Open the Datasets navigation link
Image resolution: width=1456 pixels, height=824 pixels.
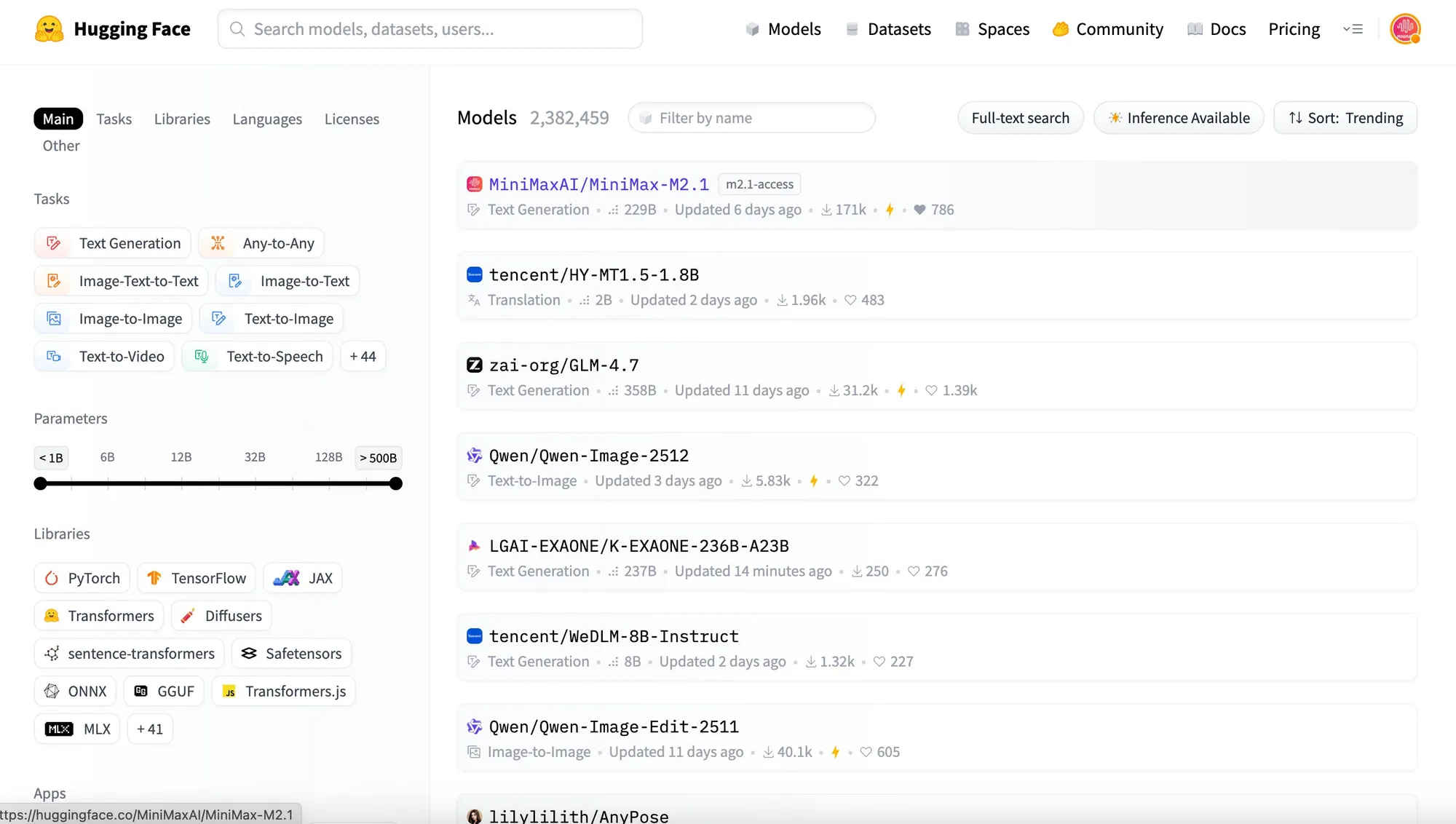coord(888,29)
